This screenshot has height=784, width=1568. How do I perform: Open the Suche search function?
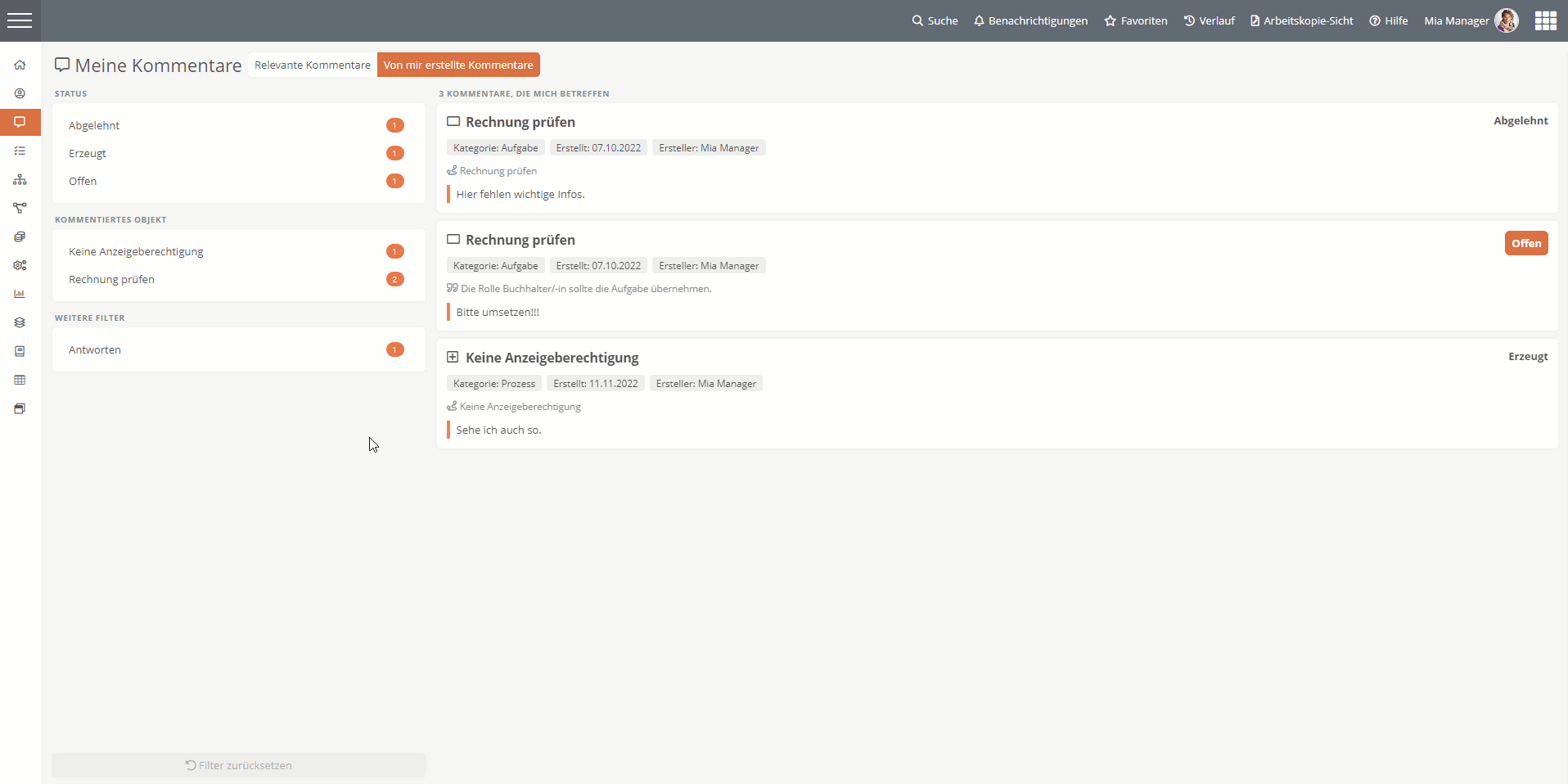pyautogui.click(x=935, y=20)
